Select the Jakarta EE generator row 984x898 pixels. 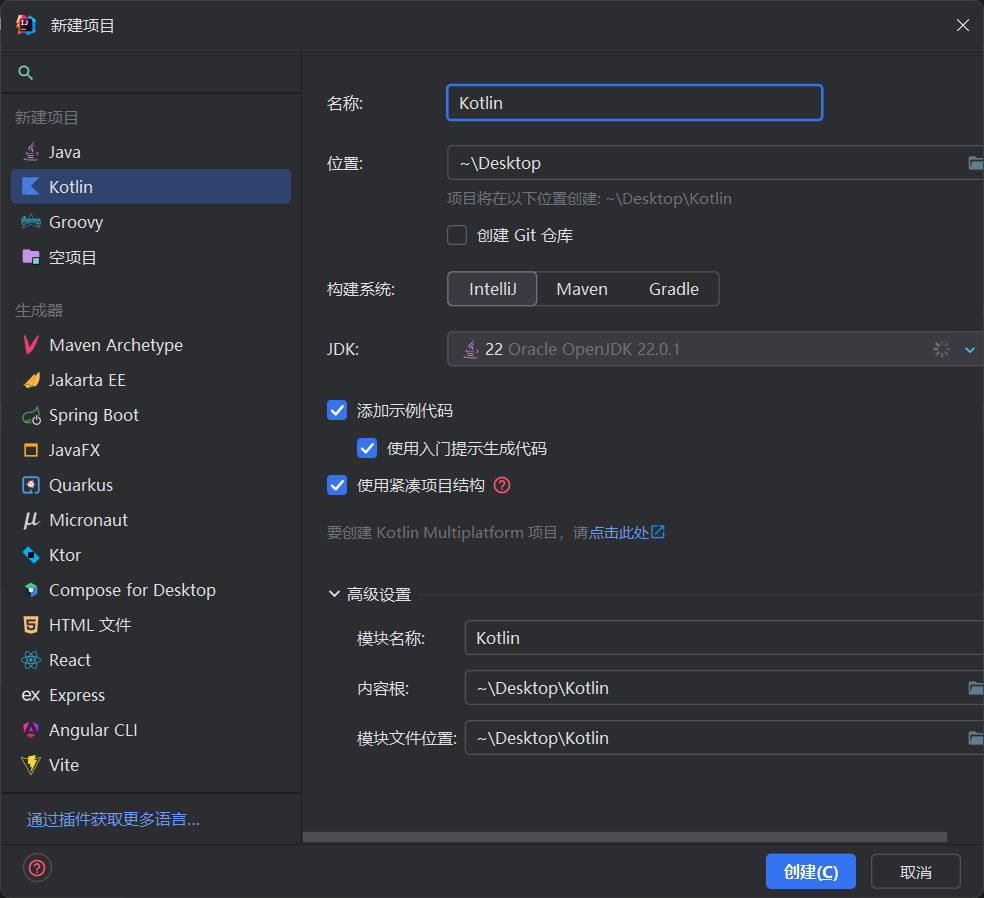151,380
